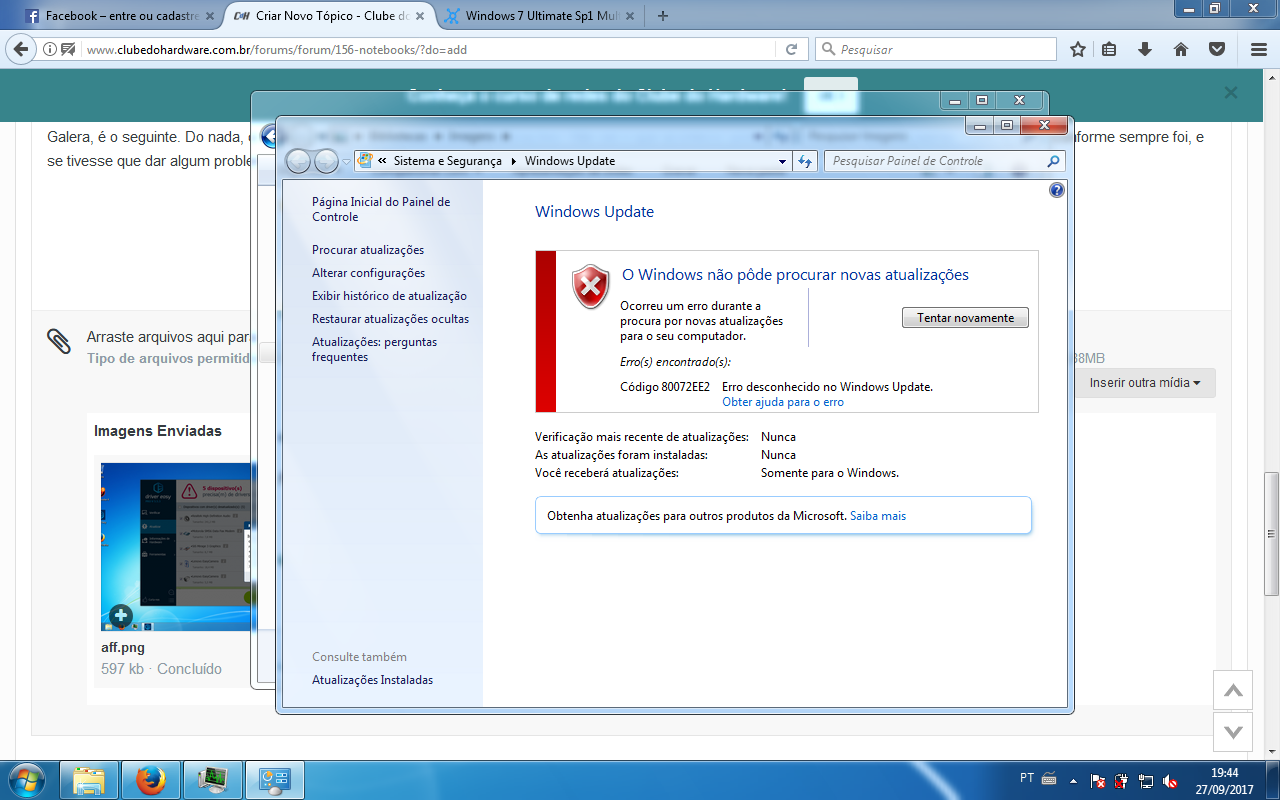
Task: Click the scroll-to-top arrow button on the forum page
Action: click(1233, 690)
